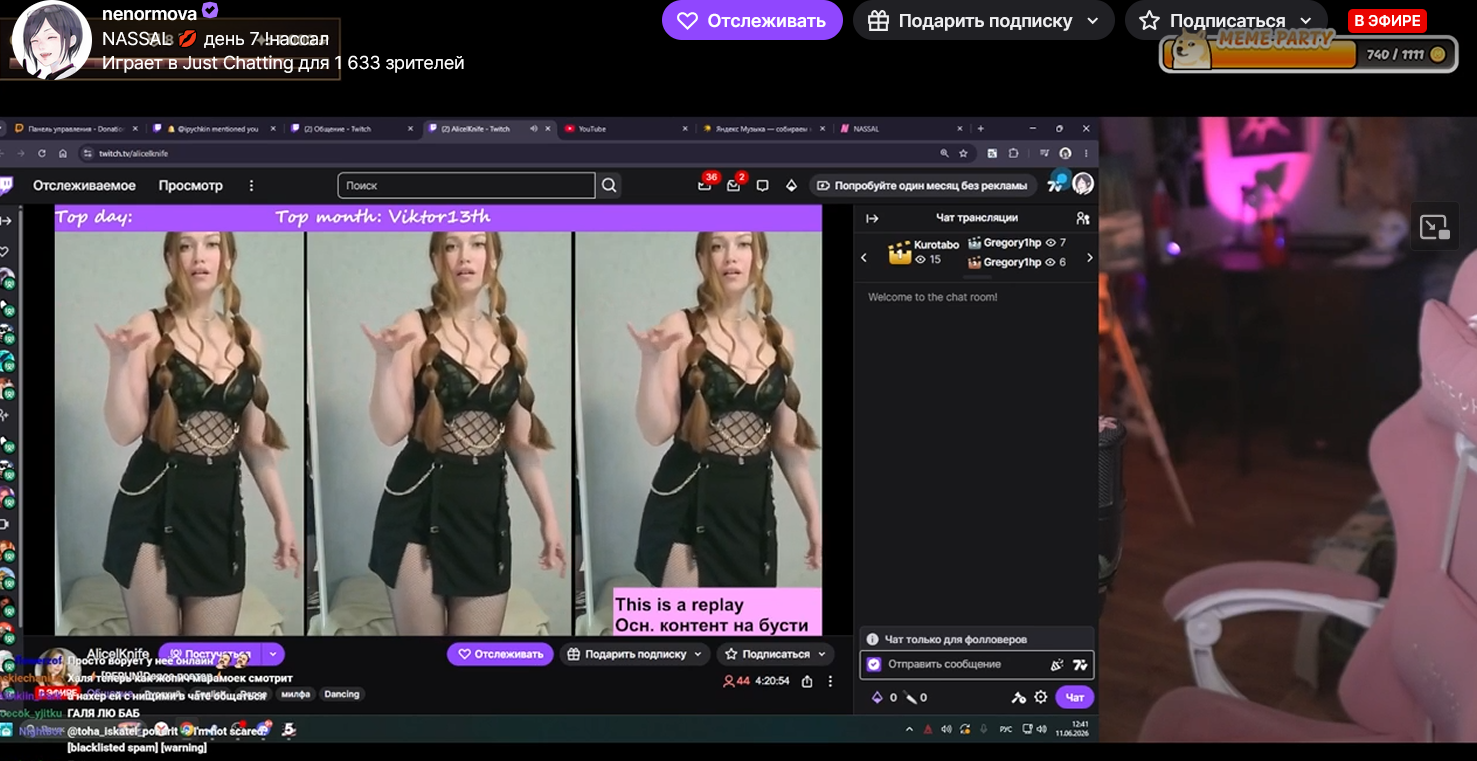The height and width of the screenshot is (761, 1477).
Task: Exit theatre view using the top-right stream overlay icon
Action: (x=1435, y=227)
